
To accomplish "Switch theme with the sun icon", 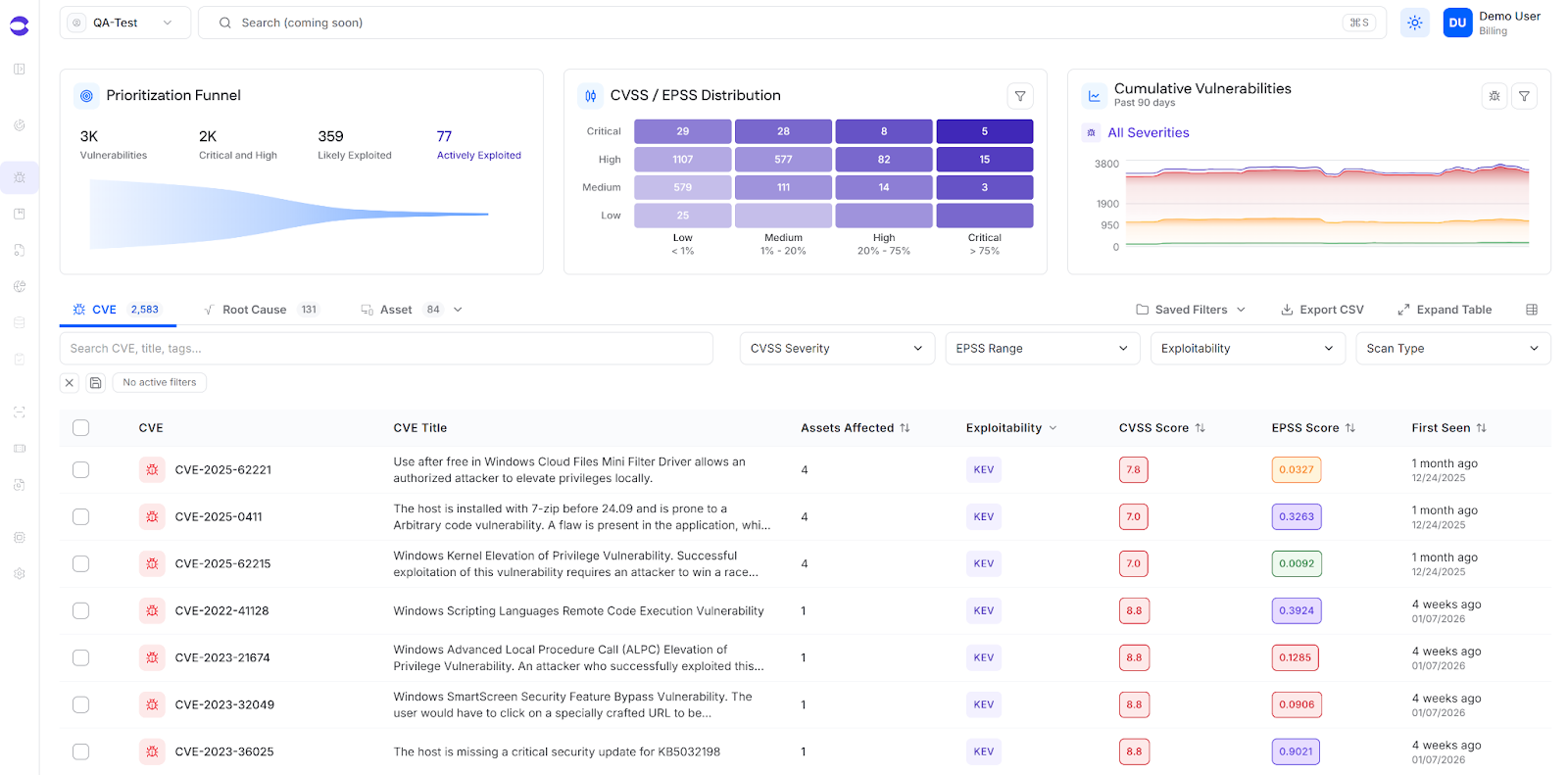I will click(x=1414, y=23).
